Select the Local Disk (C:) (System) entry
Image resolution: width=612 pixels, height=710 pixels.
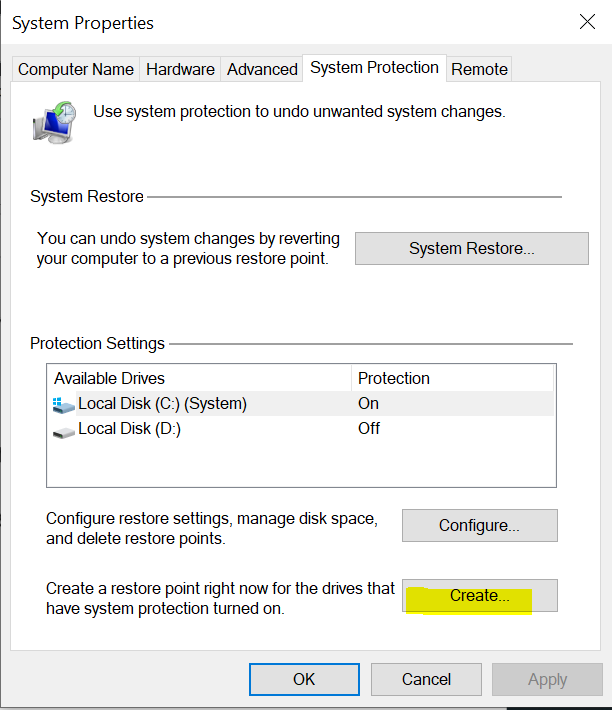(162, 404)
